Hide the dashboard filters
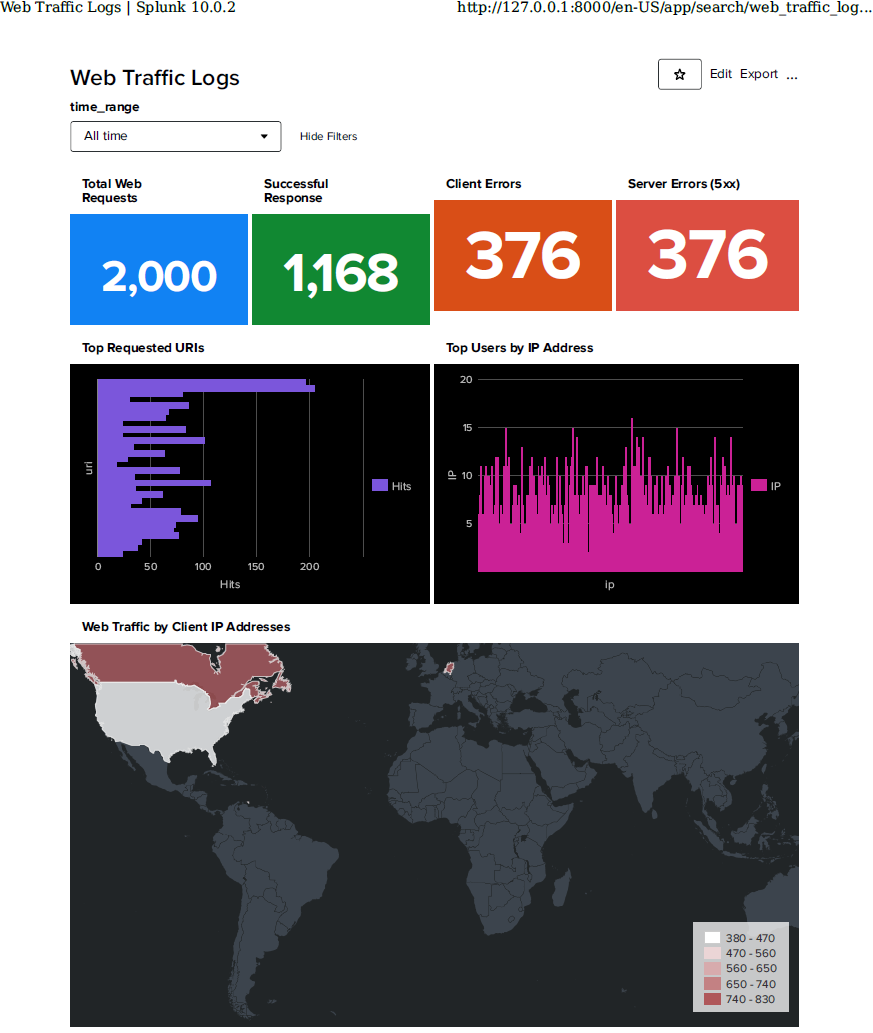Screen dimensions: 873x1033 point(328,136)
